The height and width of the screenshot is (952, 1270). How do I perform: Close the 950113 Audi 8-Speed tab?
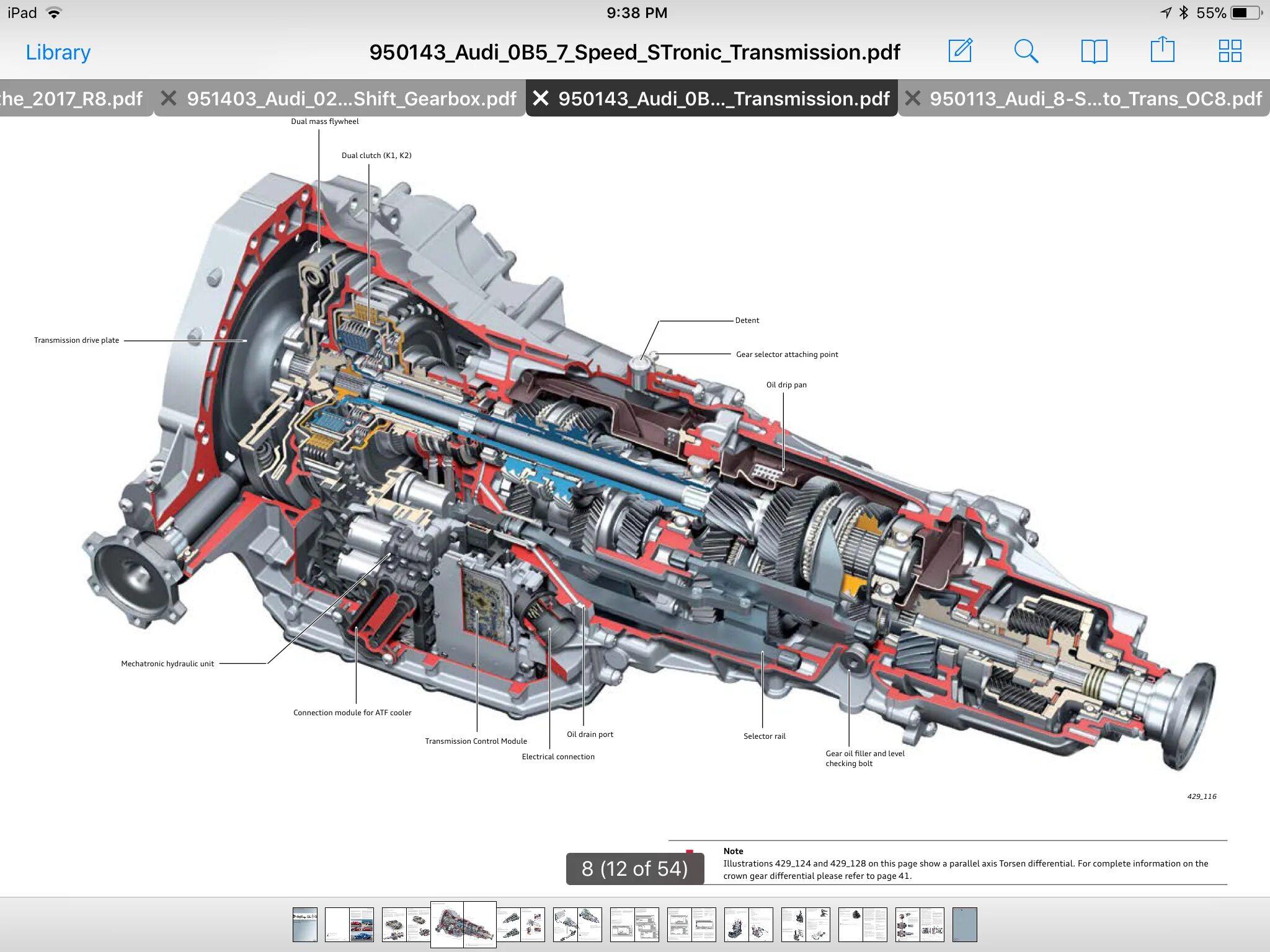tap(912, 98)
